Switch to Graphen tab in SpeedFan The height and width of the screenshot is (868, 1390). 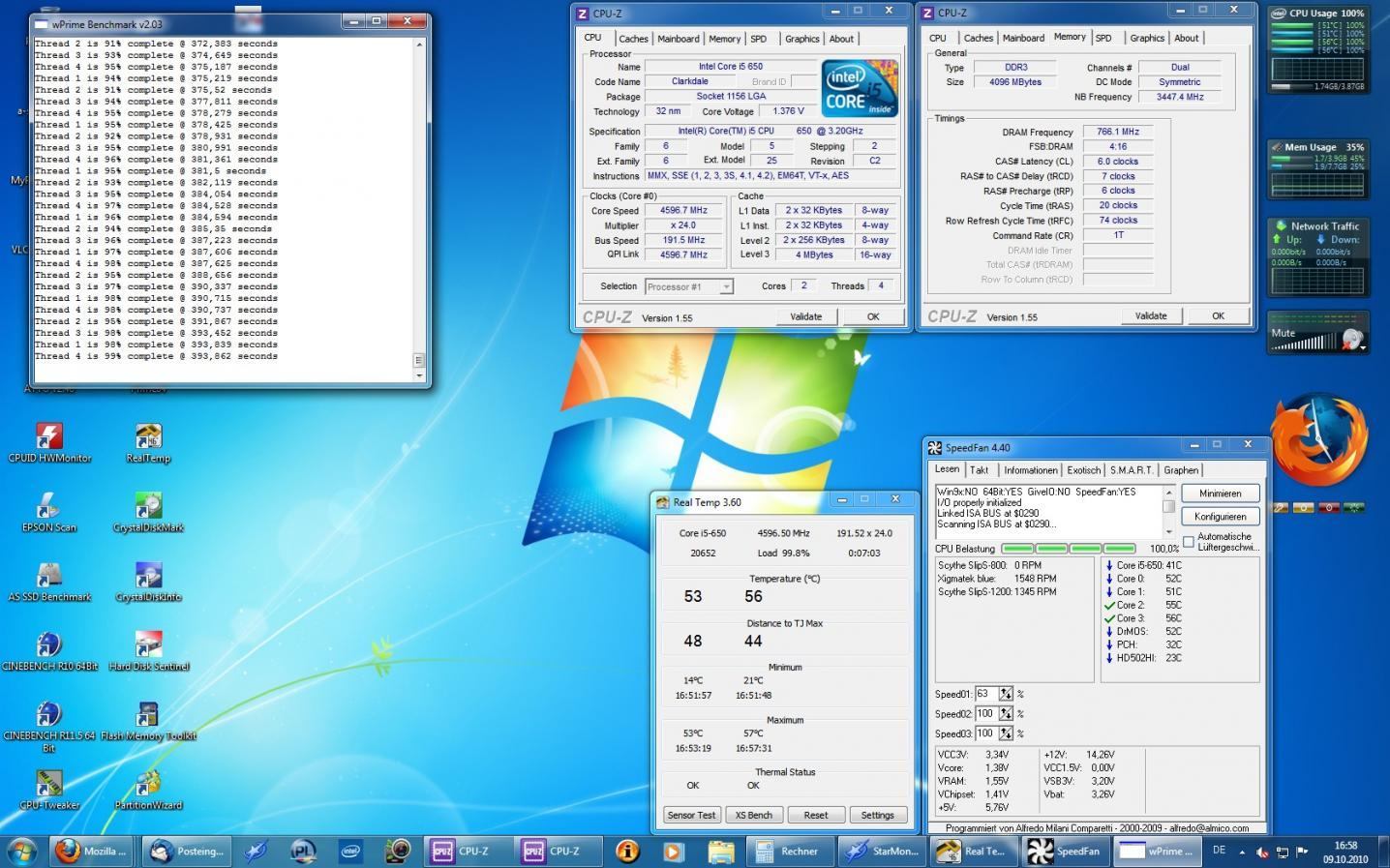tap(1180, 470)
